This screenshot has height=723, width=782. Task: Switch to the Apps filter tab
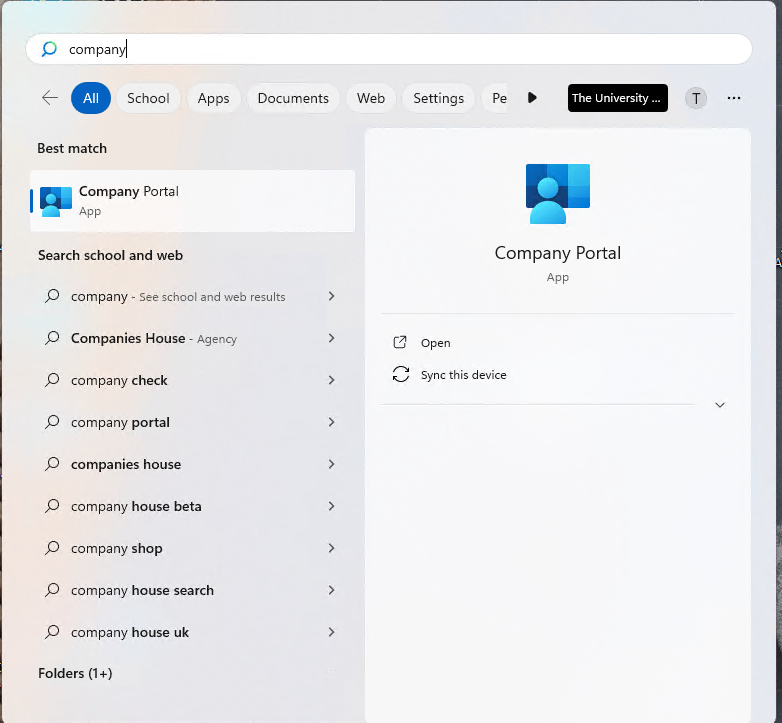[x=213, y=98]
